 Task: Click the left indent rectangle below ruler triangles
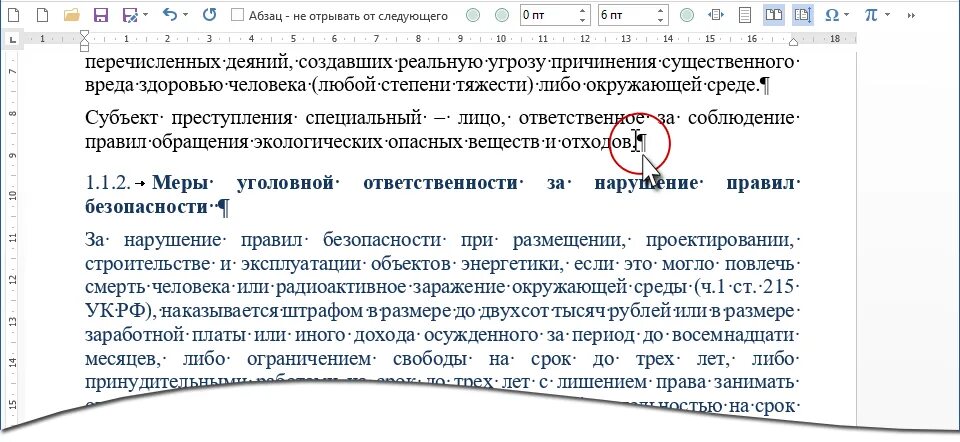coord(84,47)
